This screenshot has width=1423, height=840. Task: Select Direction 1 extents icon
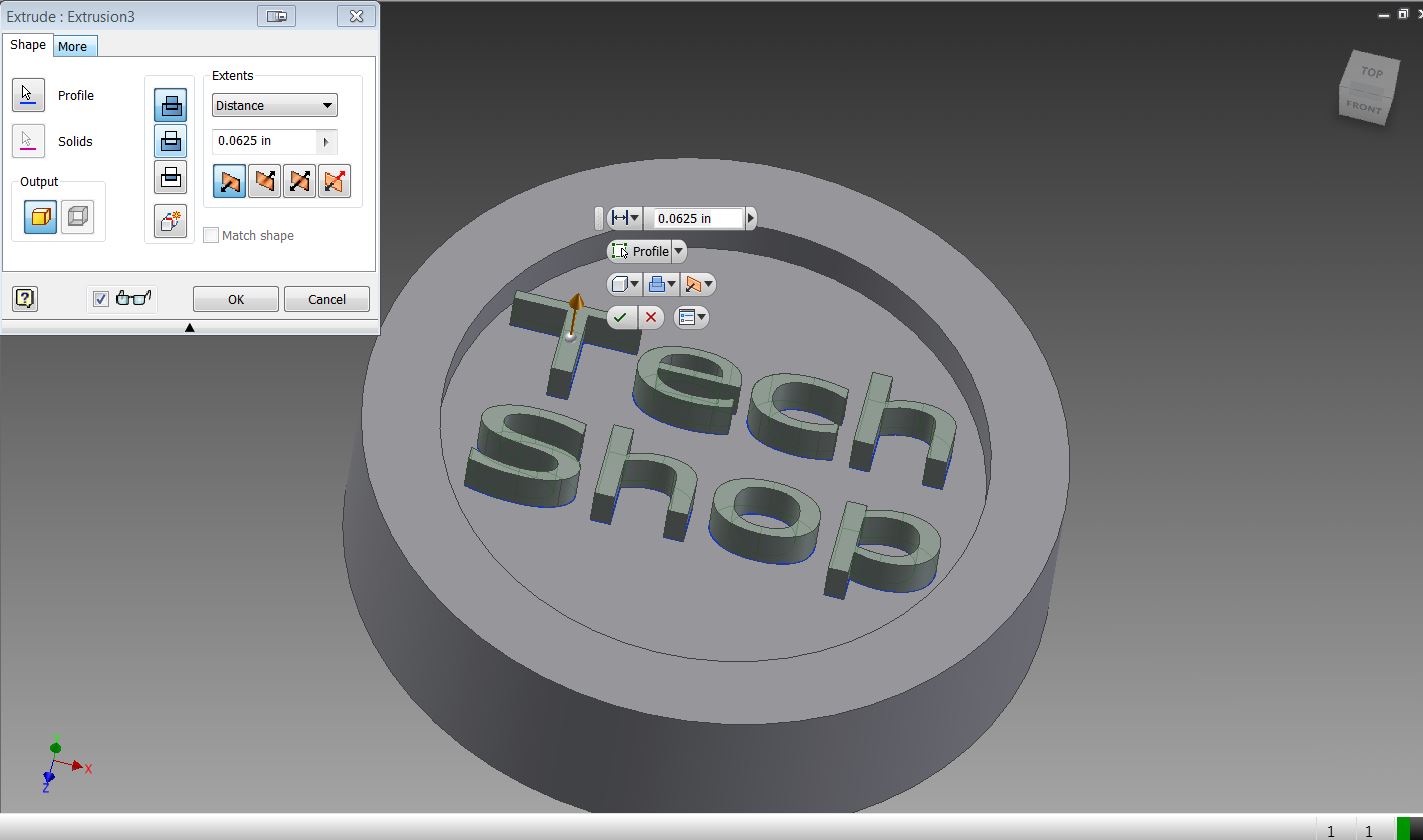(229, 181)
